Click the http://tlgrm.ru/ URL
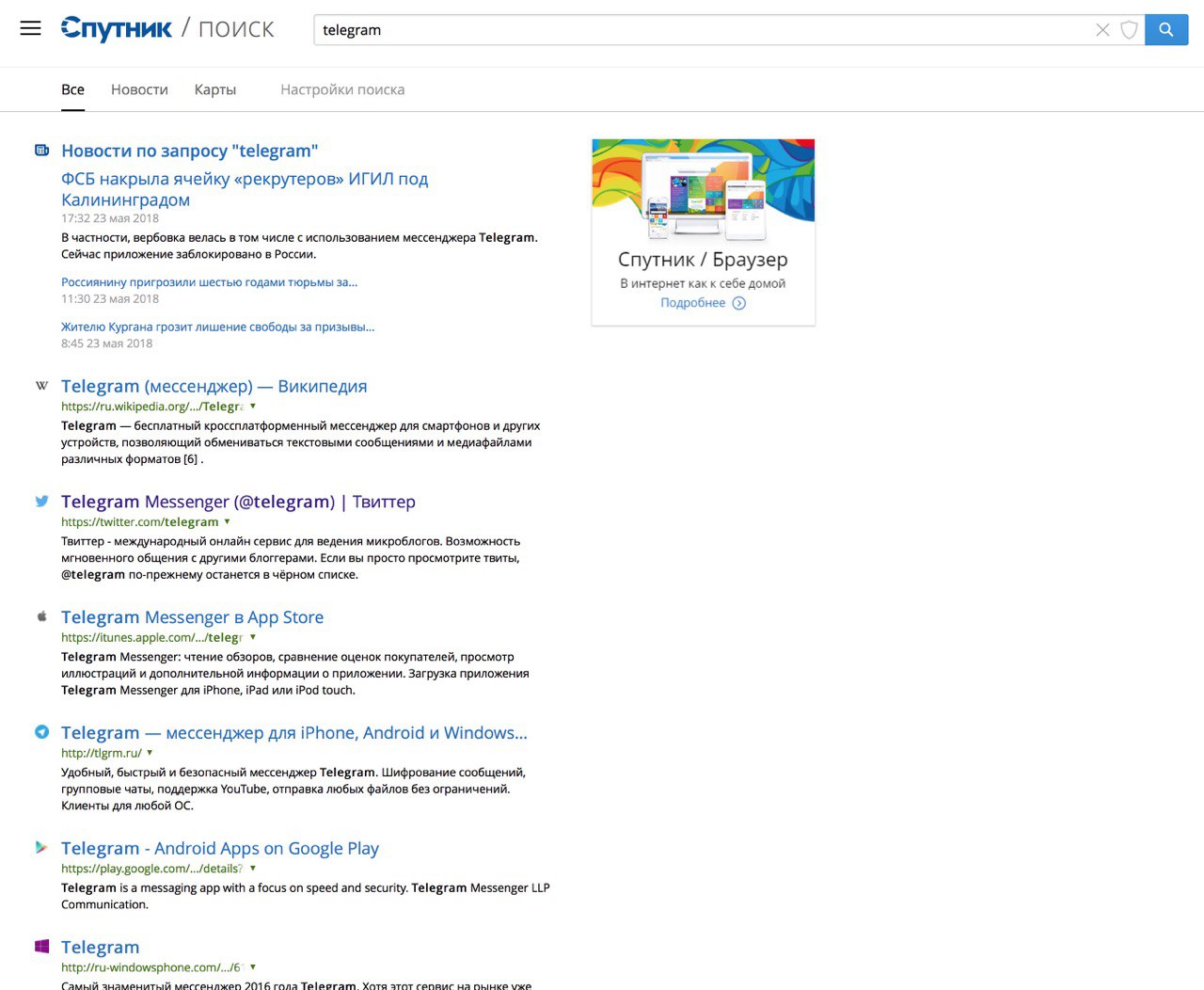Image resolution: width=1204 pixels, height=990 pixels. tap(102, 753)
